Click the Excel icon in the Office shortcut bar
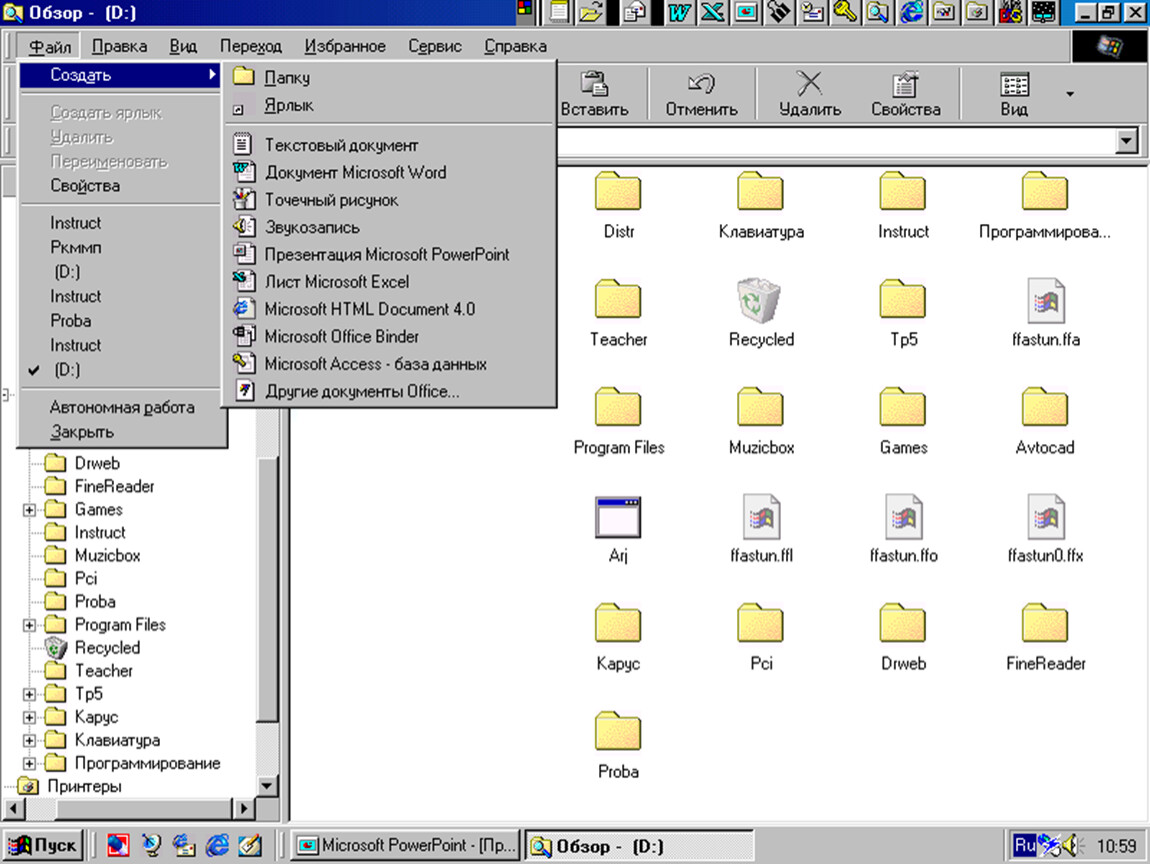Screen dimensions: 1150x864 pos(712,12)
